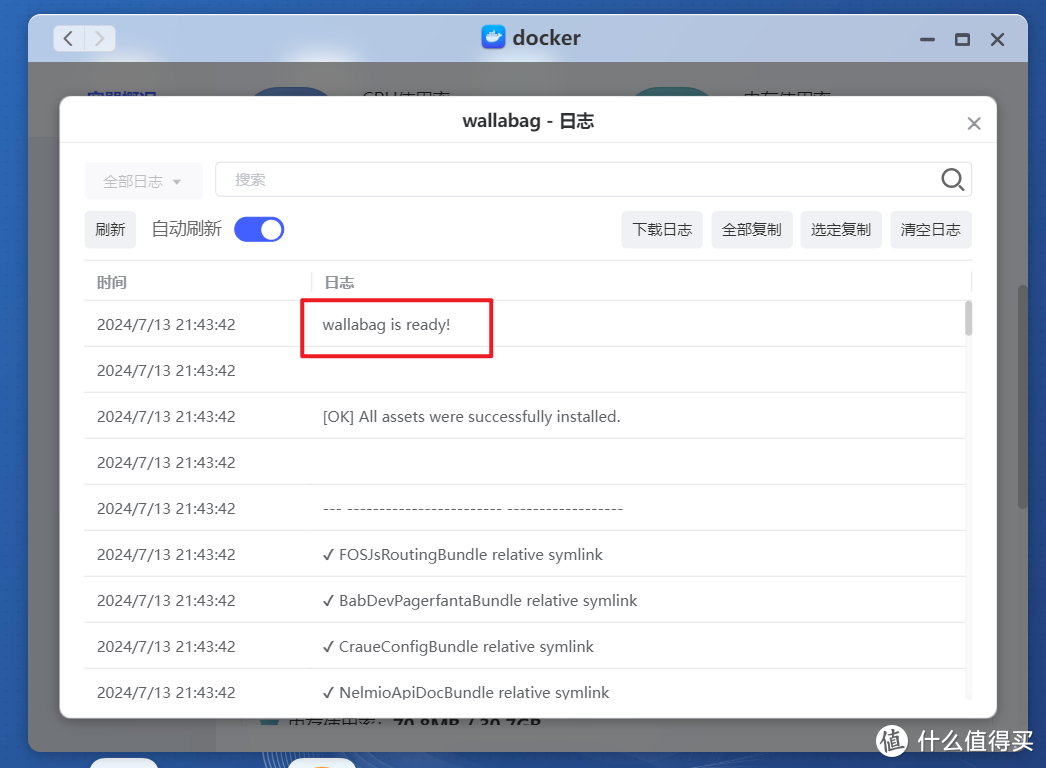The width and height of the screenshot is (1046, 768).
Task: Click 全部复制 to copy all logs
Action: [x=751, y=229]
